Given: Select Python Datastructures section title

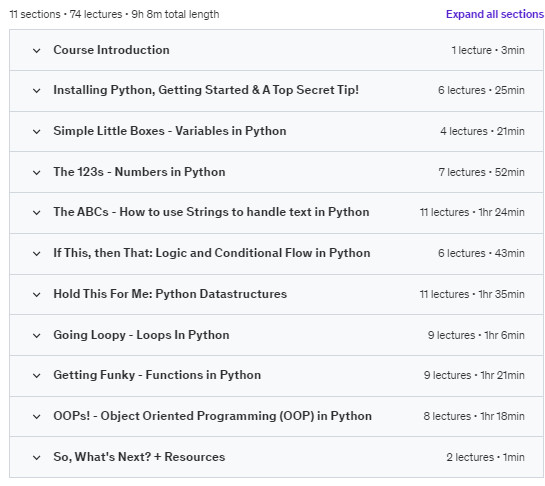Looking at the screenshot, I should coord(170,294).
